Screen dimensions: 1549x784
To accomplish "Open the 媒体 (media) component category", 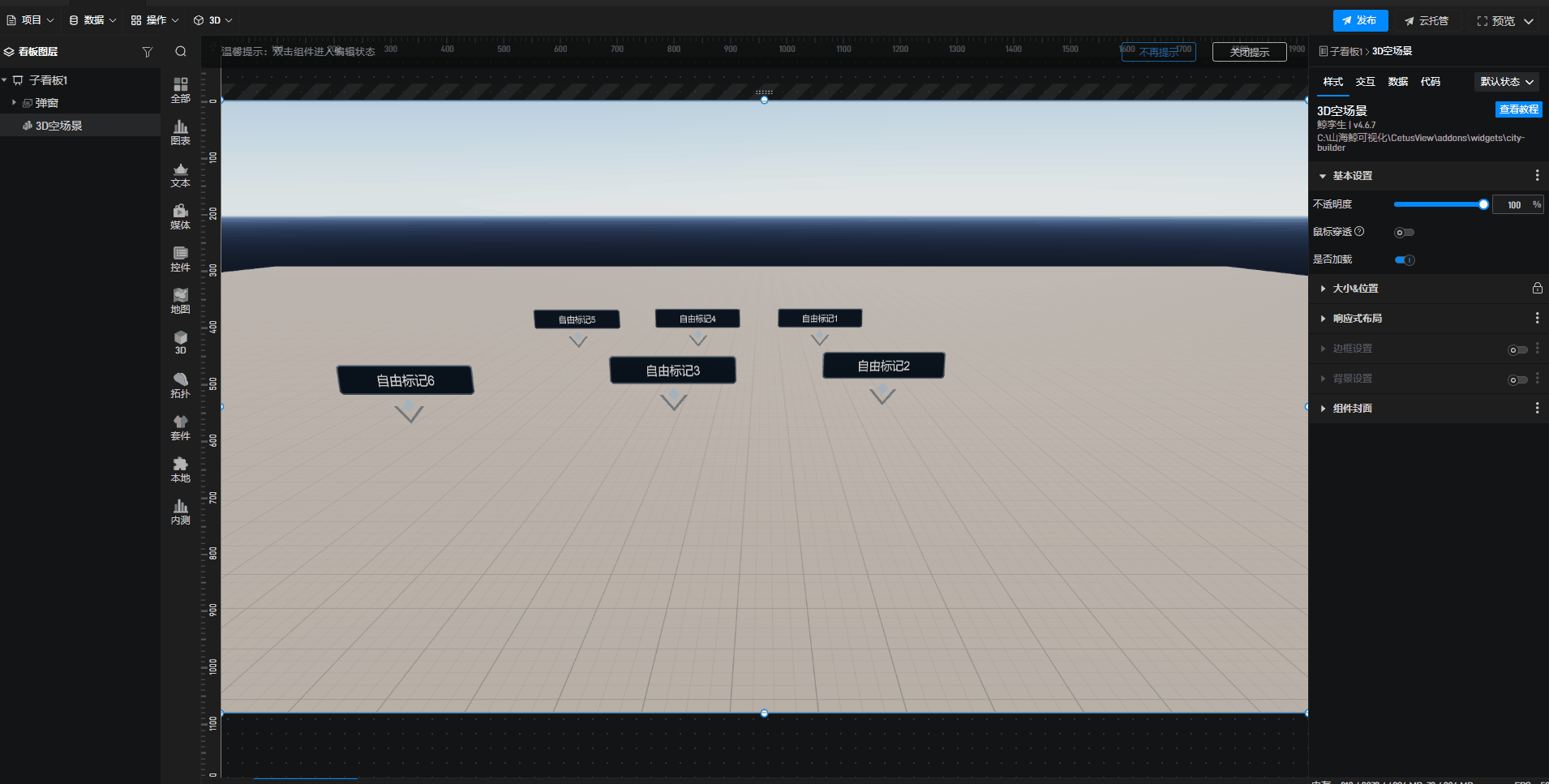I will (180, 216).
